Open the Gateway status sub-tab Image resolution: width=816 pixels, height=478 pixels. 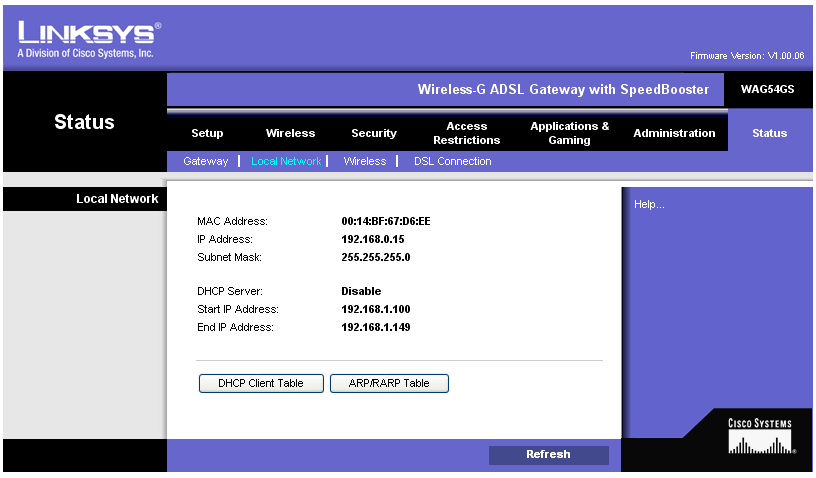tap(206, 161)
